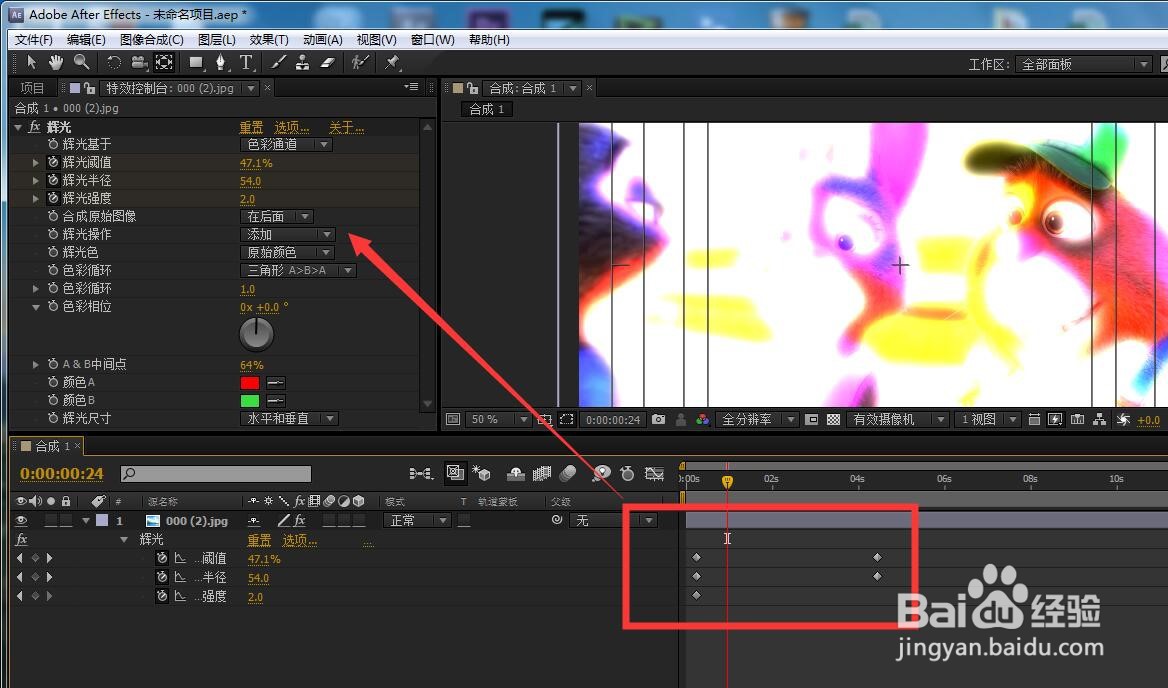The width and height of the screenshot is (1168, 688).
Task: Select the Zoom magnifier tool
Action: 81,63
